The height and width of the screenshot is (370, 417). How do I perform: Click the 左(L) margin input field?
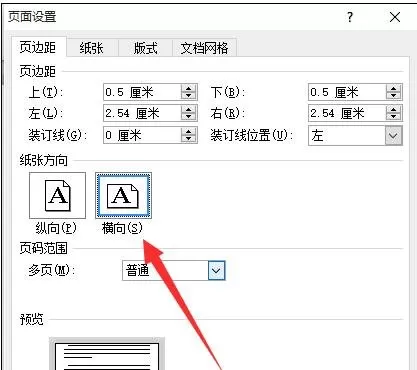click(x=142, y=113)
